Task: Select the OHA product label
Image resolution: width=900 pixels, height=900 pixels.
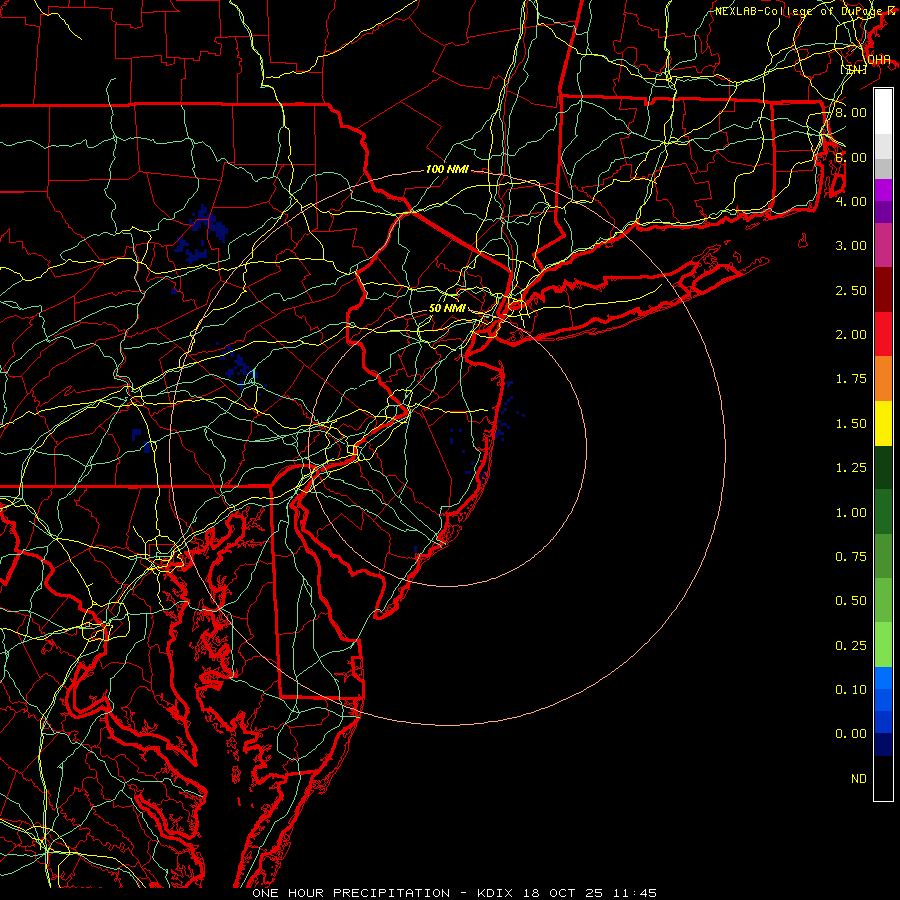Action: [879, 60]
